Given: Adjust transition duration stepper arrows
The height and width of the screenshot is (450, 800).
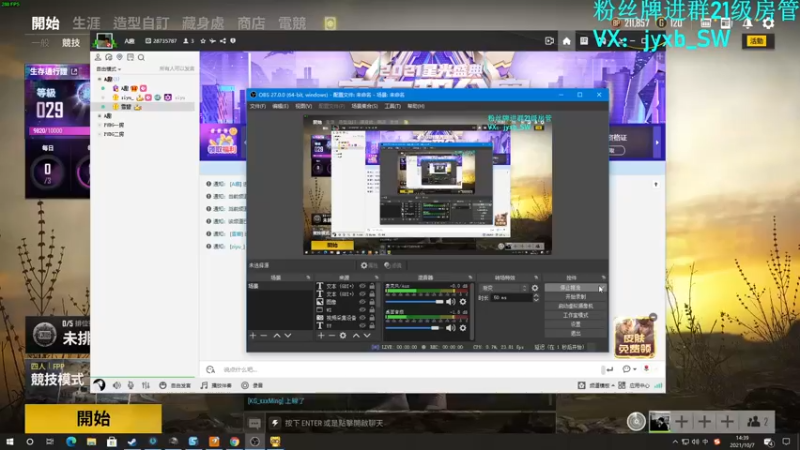Looking at the screenshot, I should click(536, 297).
